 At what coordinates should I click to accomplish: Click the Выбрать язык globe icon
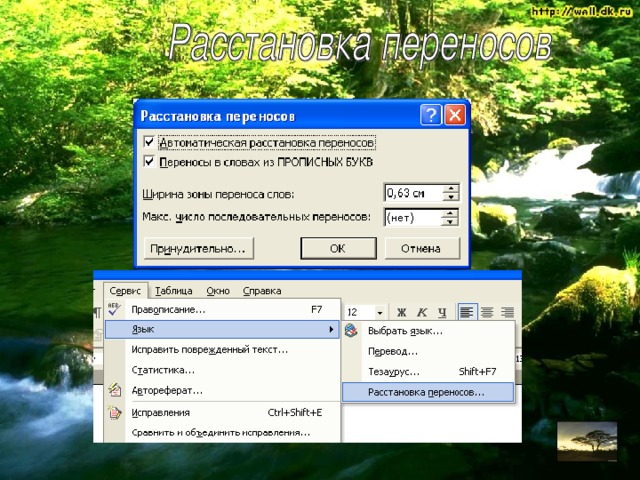coord(351,330)
